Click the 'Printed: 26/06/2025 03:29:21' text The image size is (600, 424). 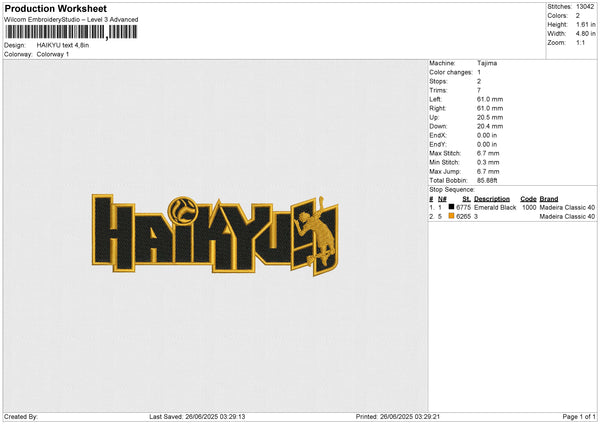(398, 417)
